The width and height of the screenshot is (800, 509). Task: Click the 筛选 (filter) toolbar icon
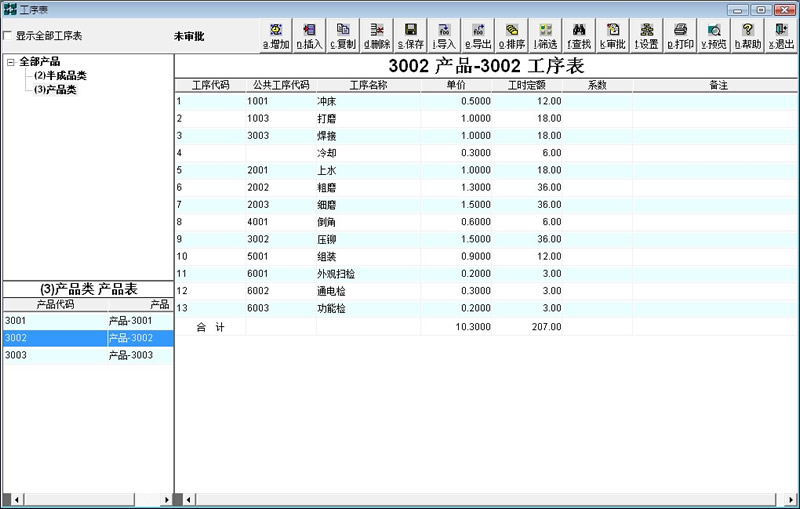[545, 36]
